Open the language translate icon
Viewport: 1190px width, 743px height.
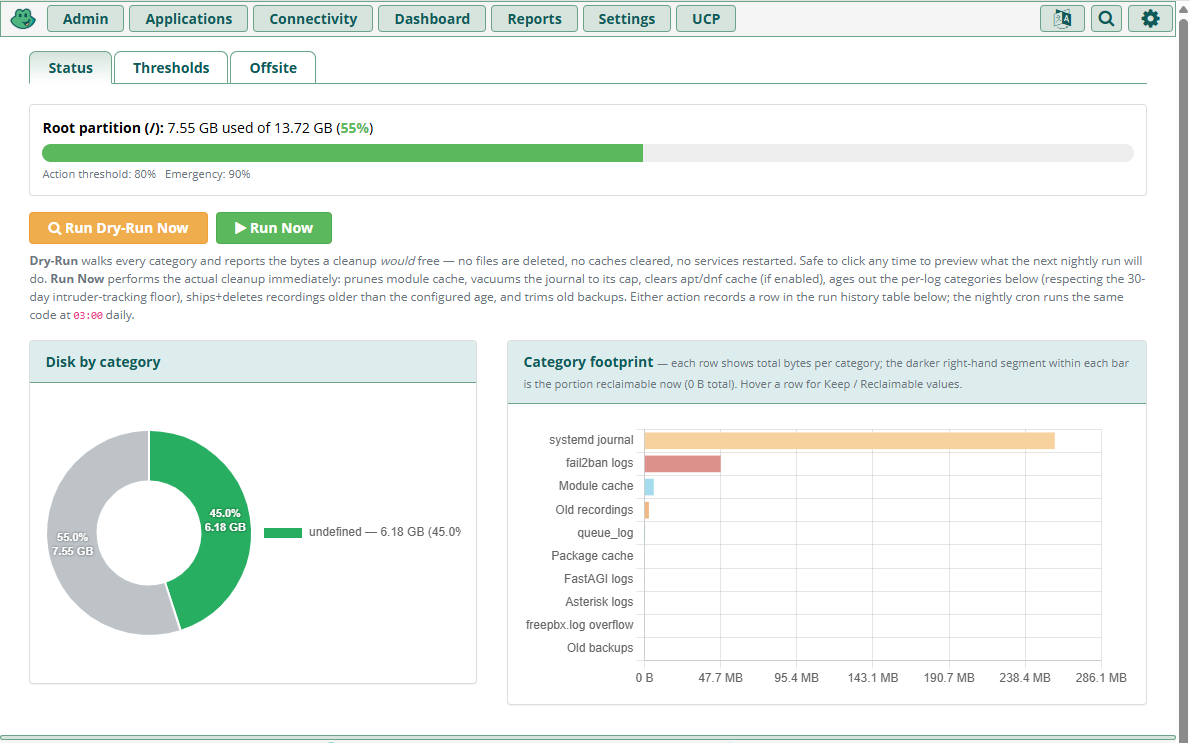pyautogui.click(x=1062, y=19)
